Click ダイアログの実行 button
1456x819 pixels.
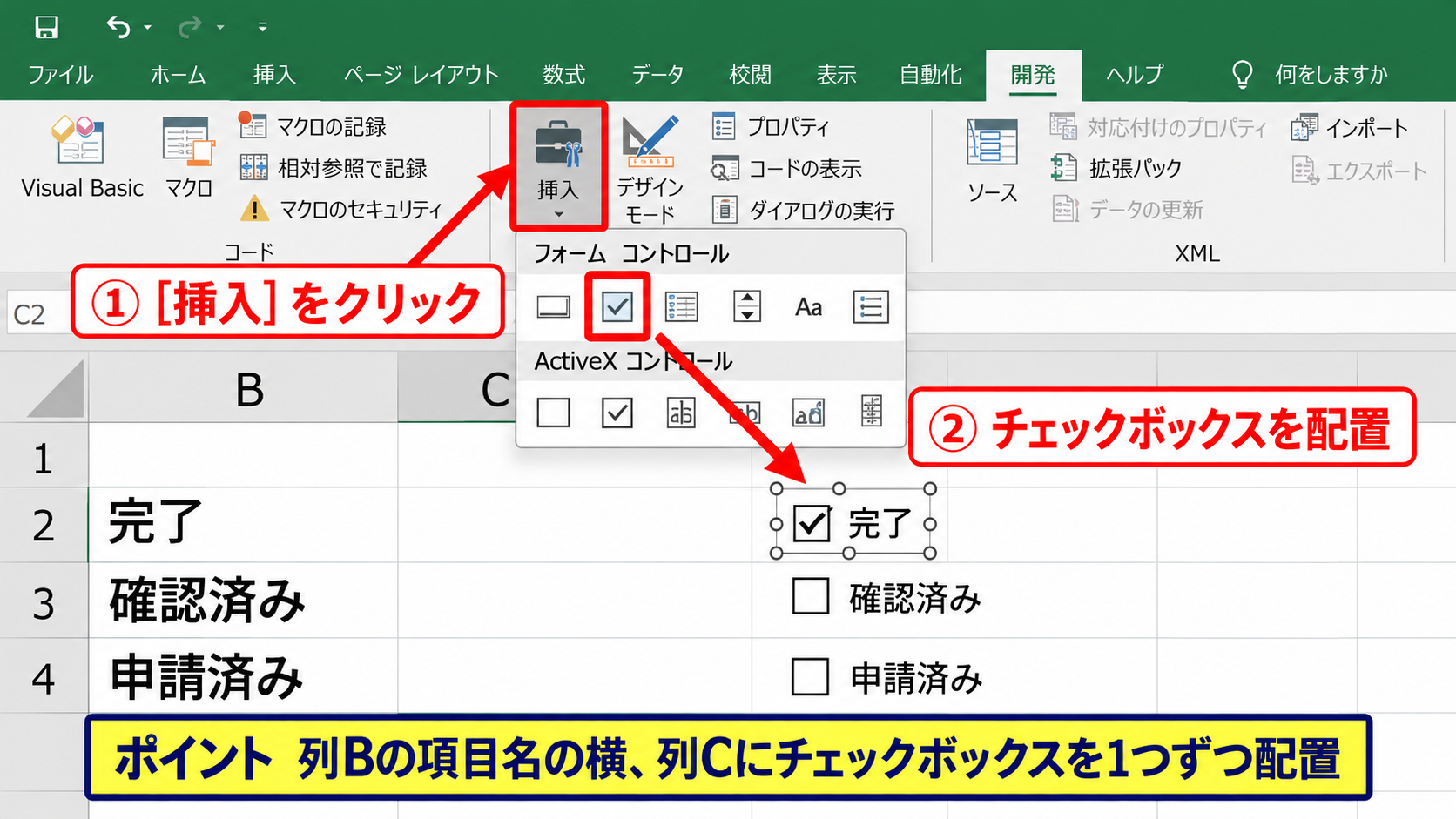coord(803,210)
